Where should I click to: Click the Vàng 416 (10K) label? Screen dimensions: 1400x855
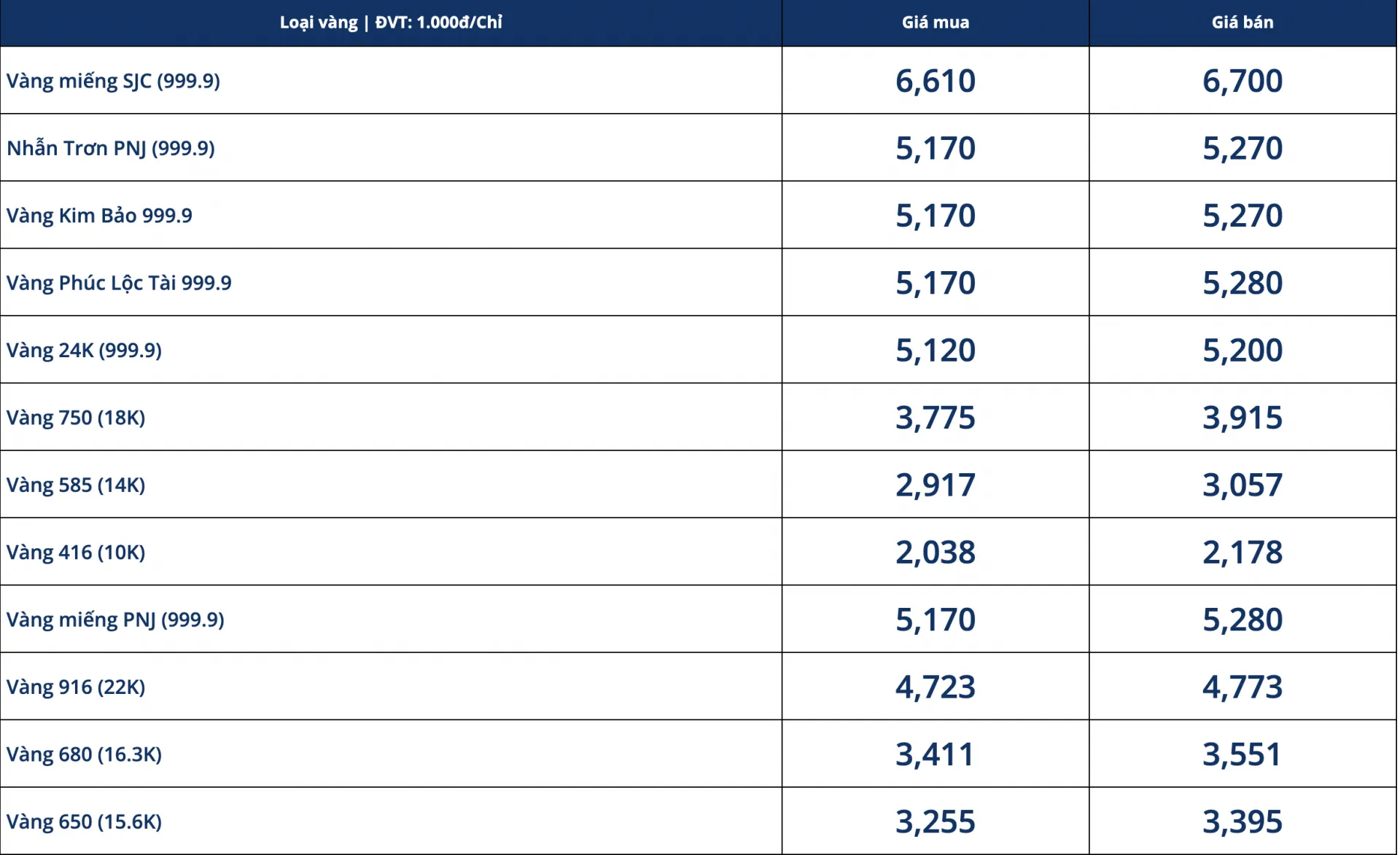coord(76,552)
